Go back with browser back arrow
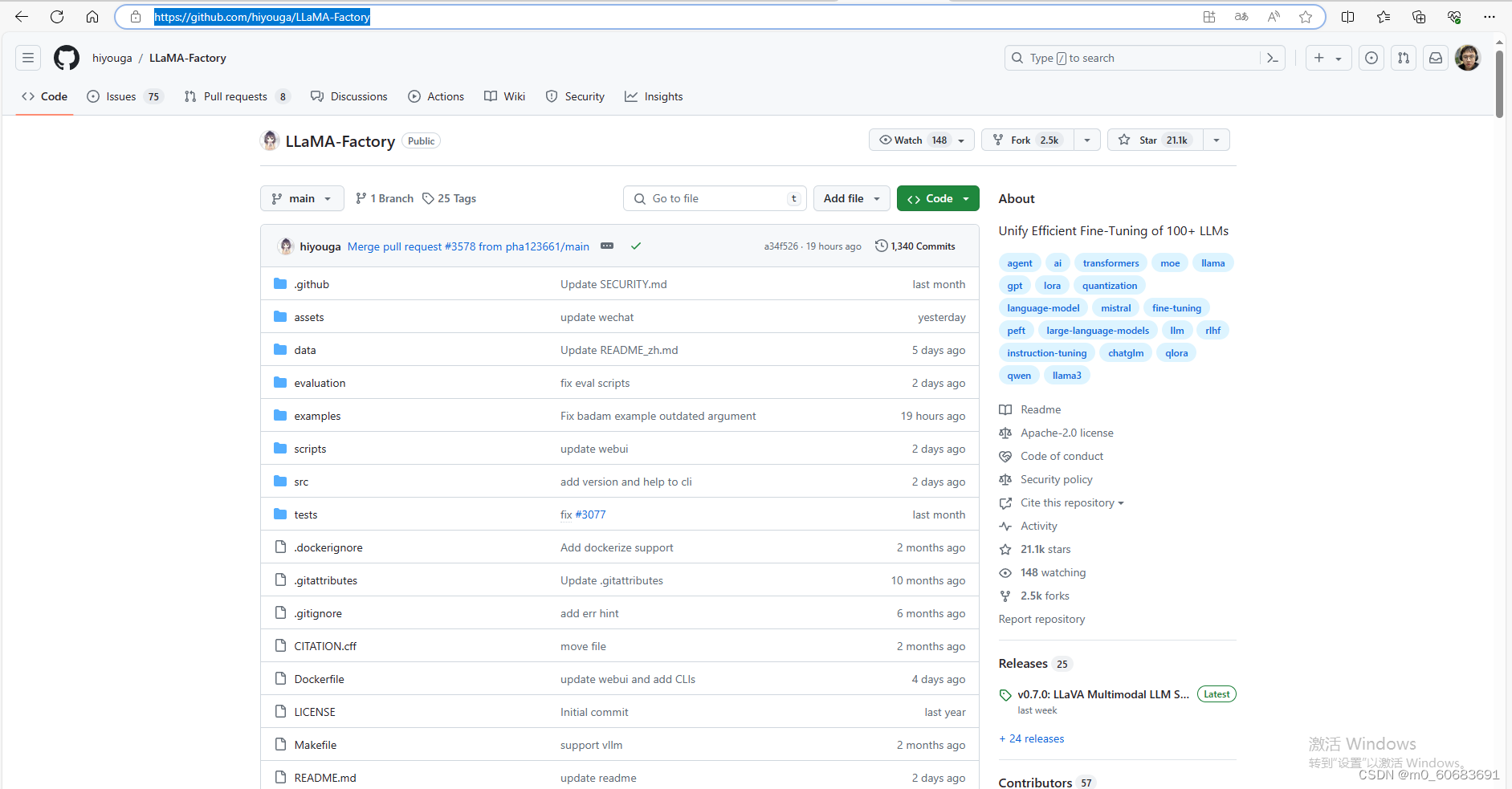 click(x=22, y=17)
